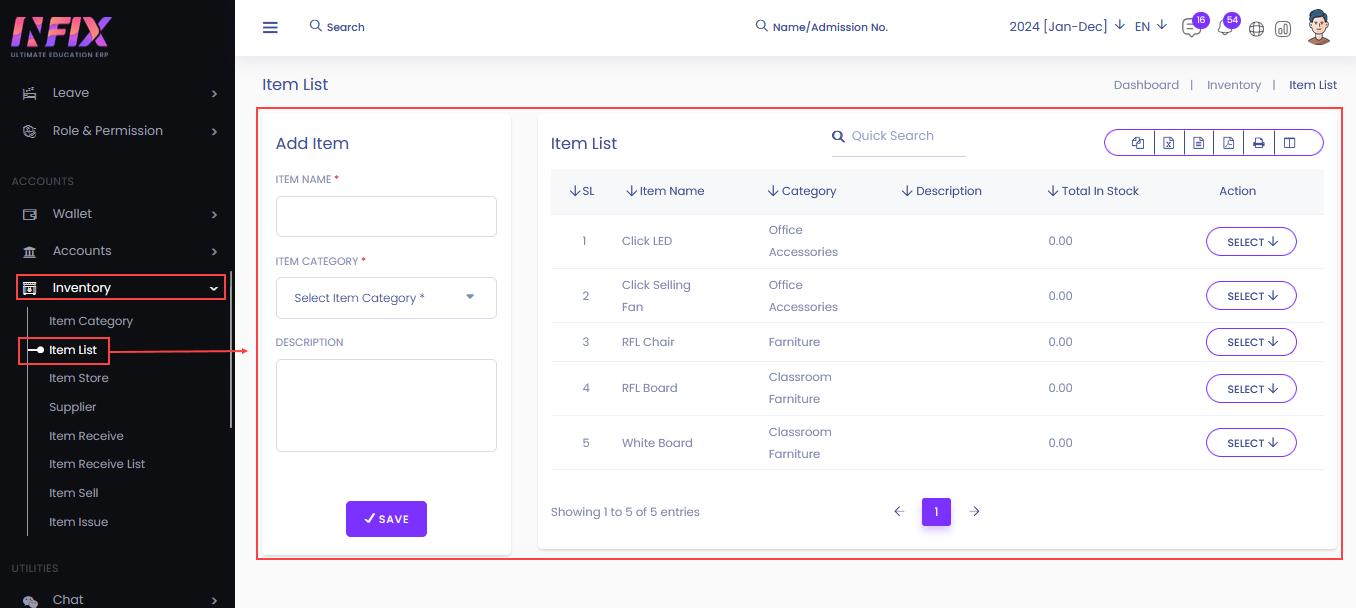This screenshot has height=608, width=1356.
Task: Open Item Sell submenu item
Action: pos(74,493)
